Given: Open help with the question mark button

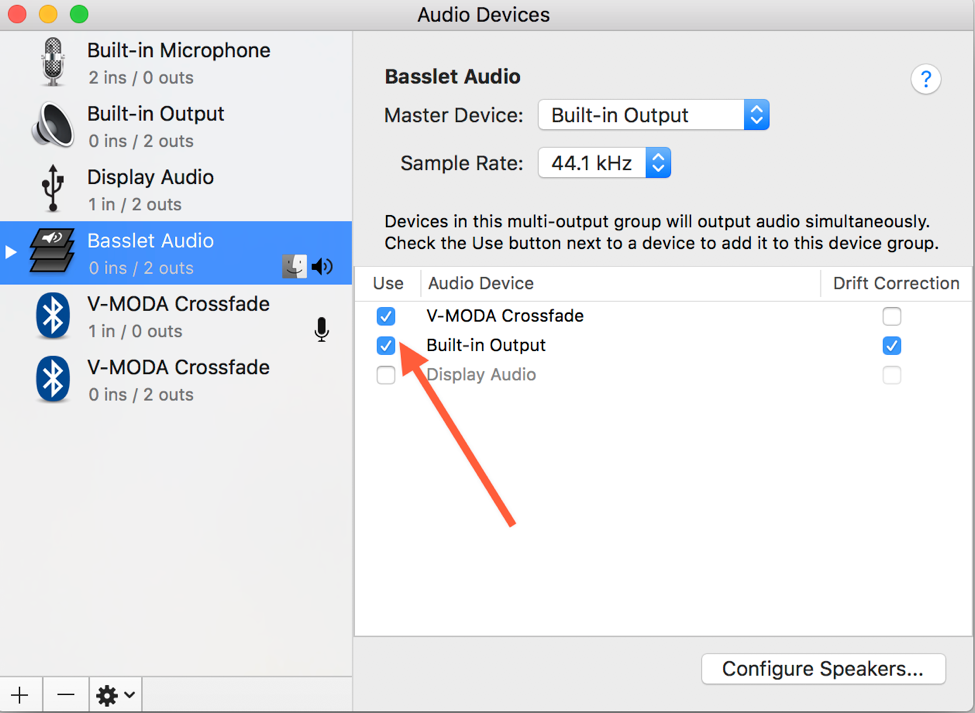Looking at the screenshot, I should tap(925, 80).
